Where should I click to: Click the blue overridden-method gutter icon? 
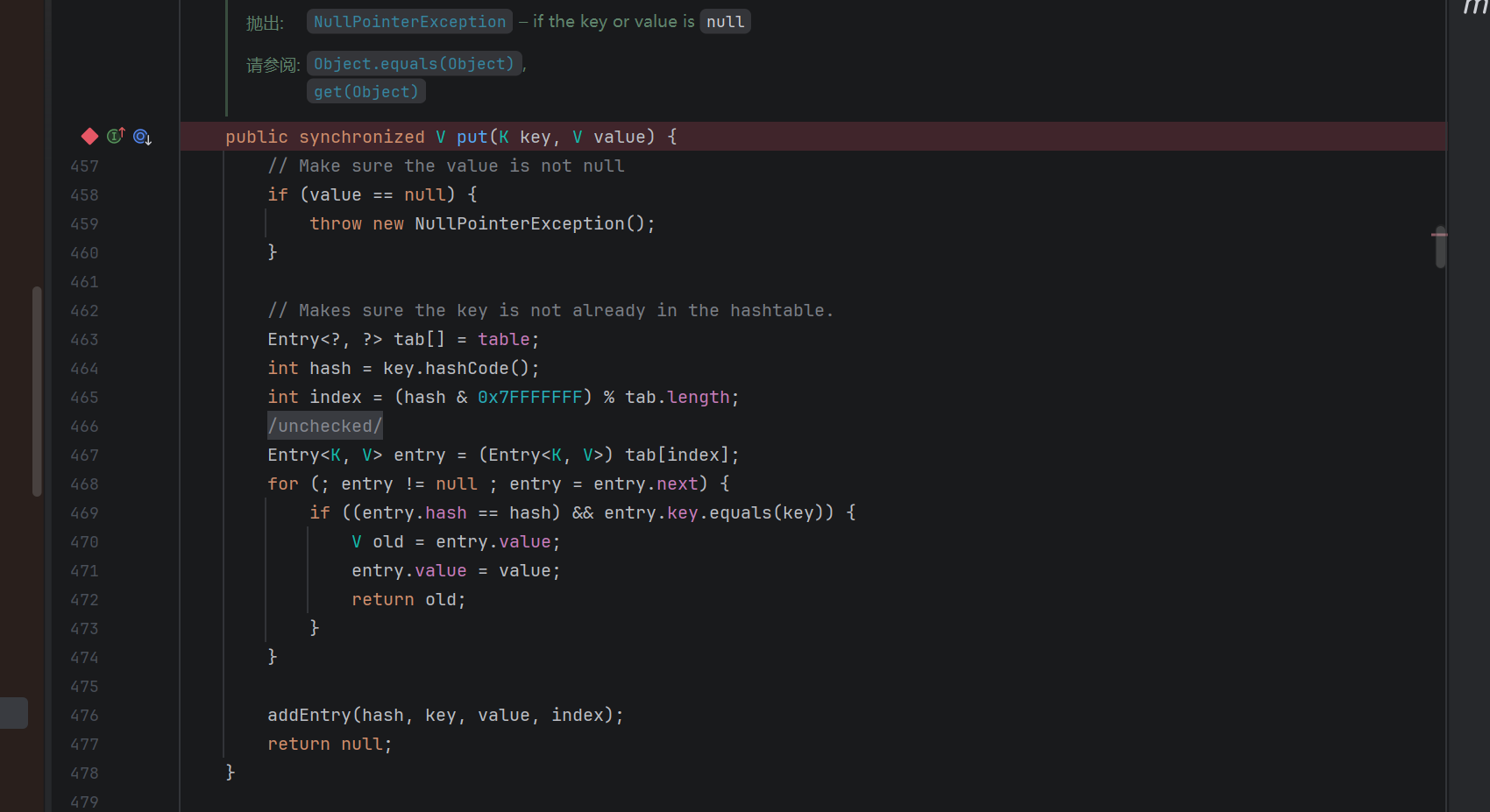click(142, 137)
